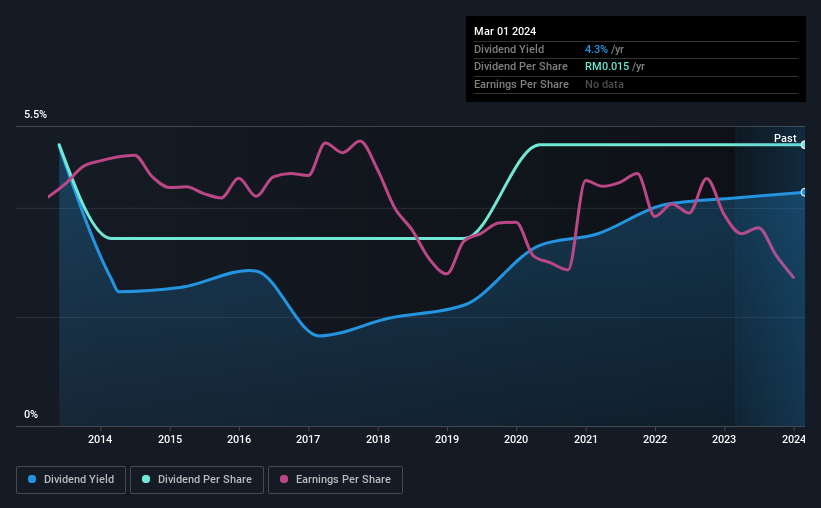The height and width of the screenshot is (508, 821).
Task: Click the pink Earnings Per Share legend dot
Action: 282,479
